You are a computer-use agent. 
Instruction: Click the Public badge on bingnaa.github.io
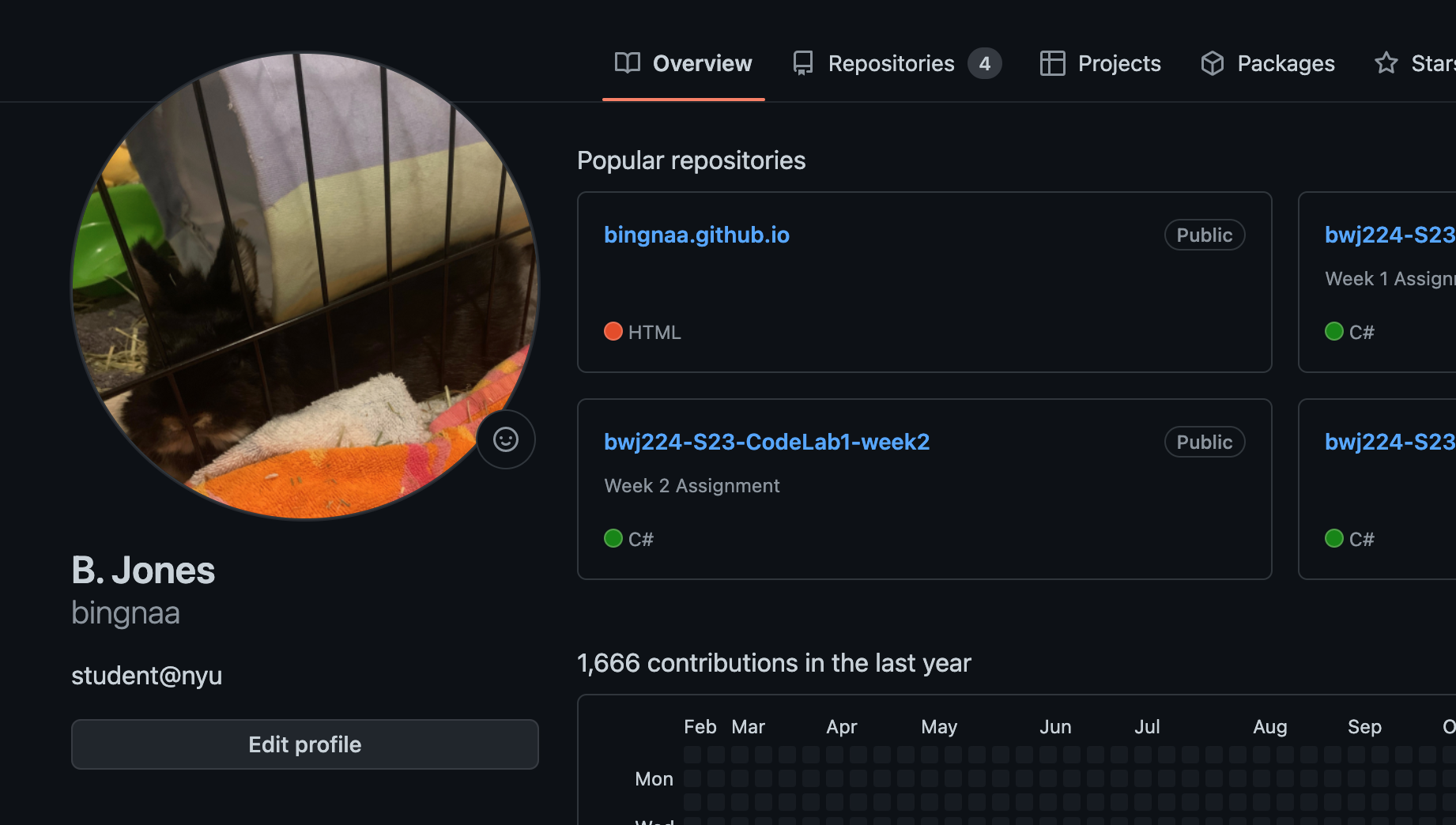point(1204,235)
